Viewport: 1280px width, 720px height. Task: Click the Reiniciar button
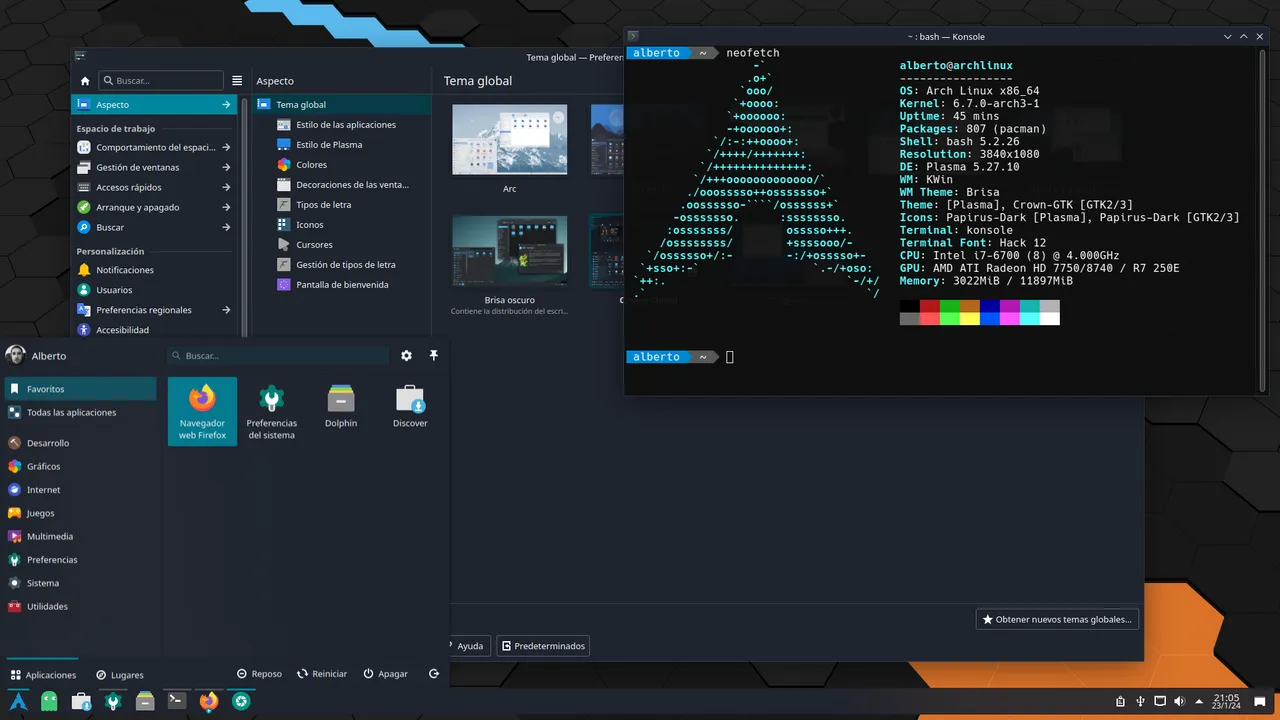pyautogui.click(x=322, y=674)
